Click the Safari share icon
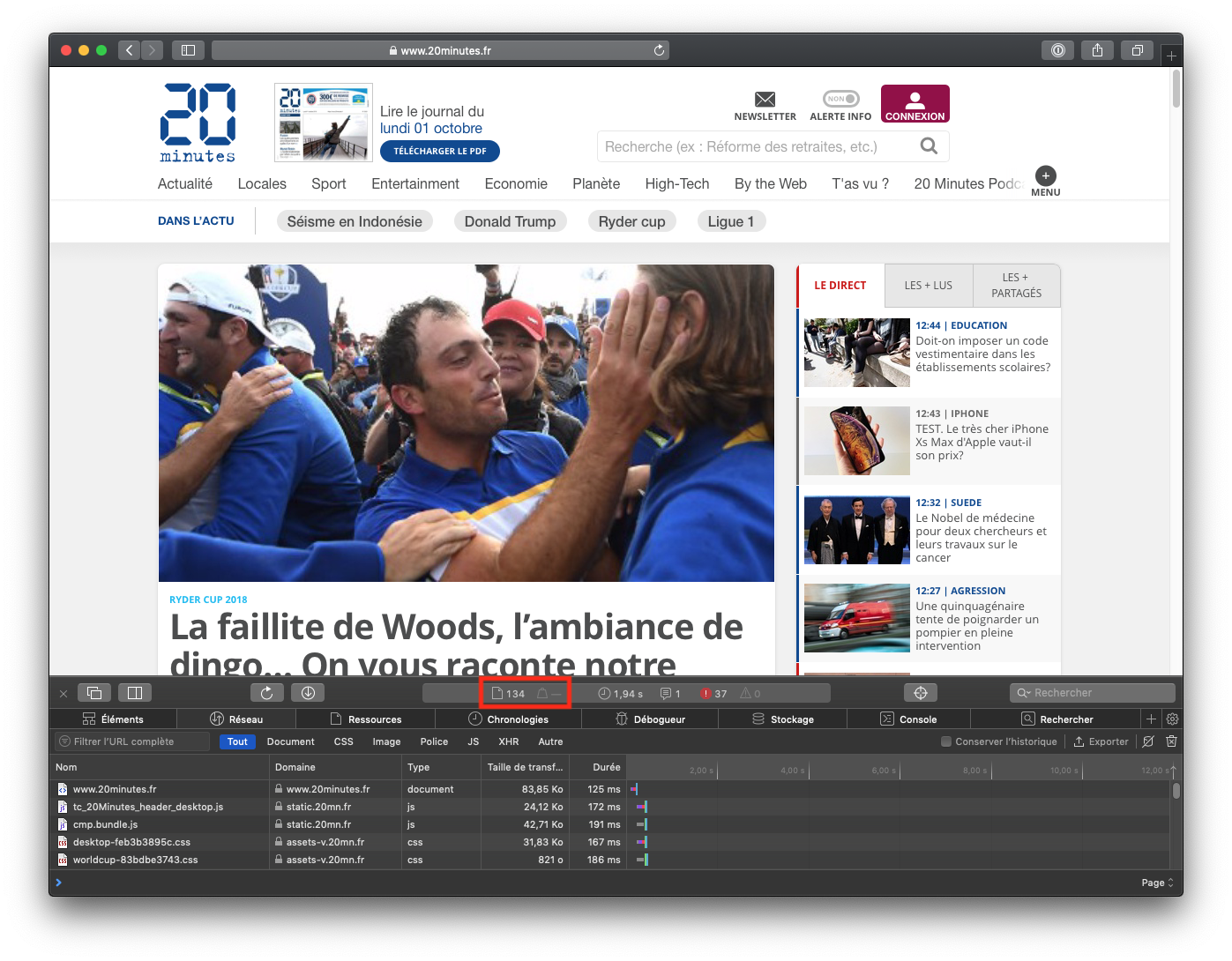Screen dimensions: 1232x961 pyautogui.click(x=1097, y=50)
